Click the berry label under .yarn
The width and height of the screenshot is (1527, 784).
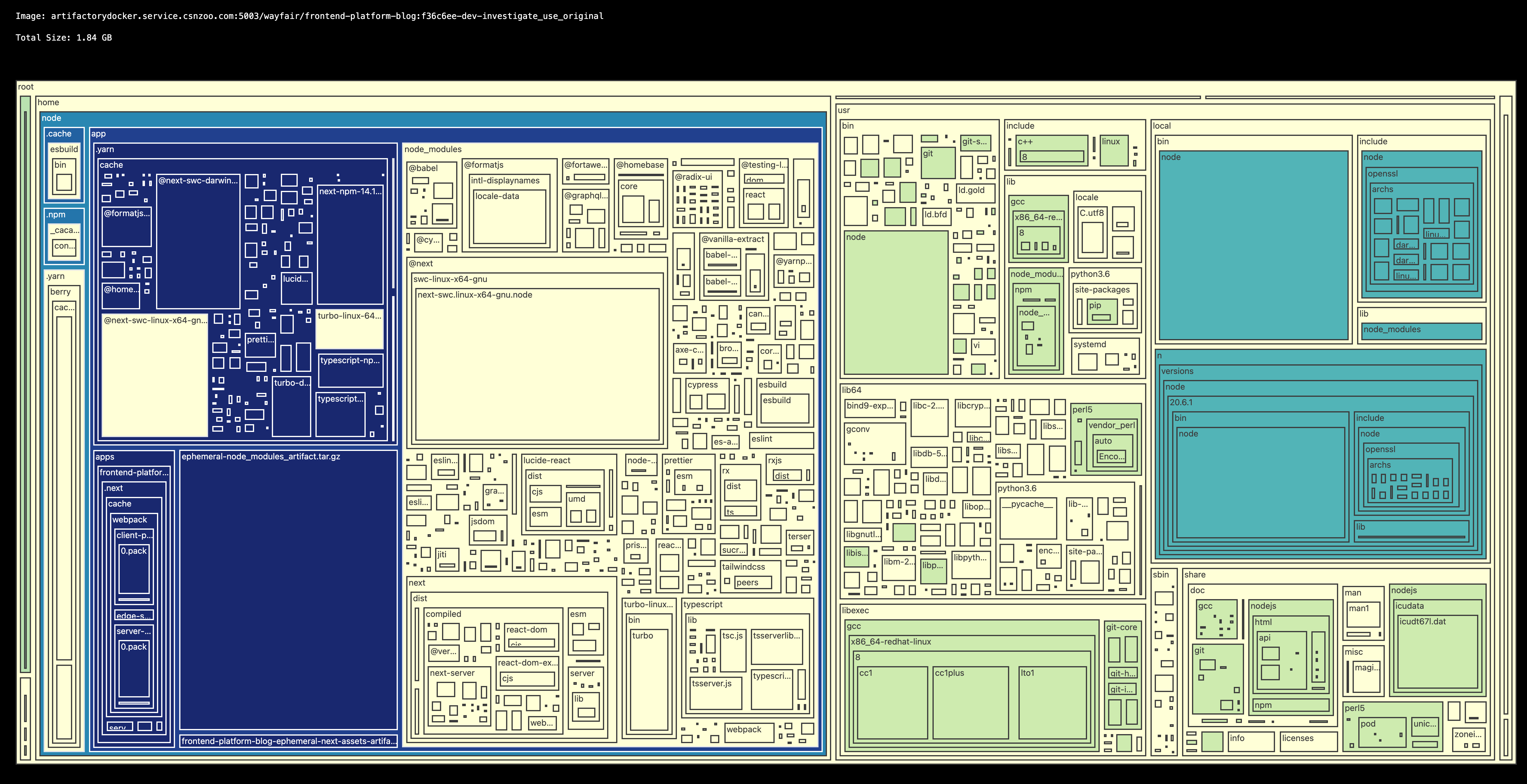click(x=60, y=292)
